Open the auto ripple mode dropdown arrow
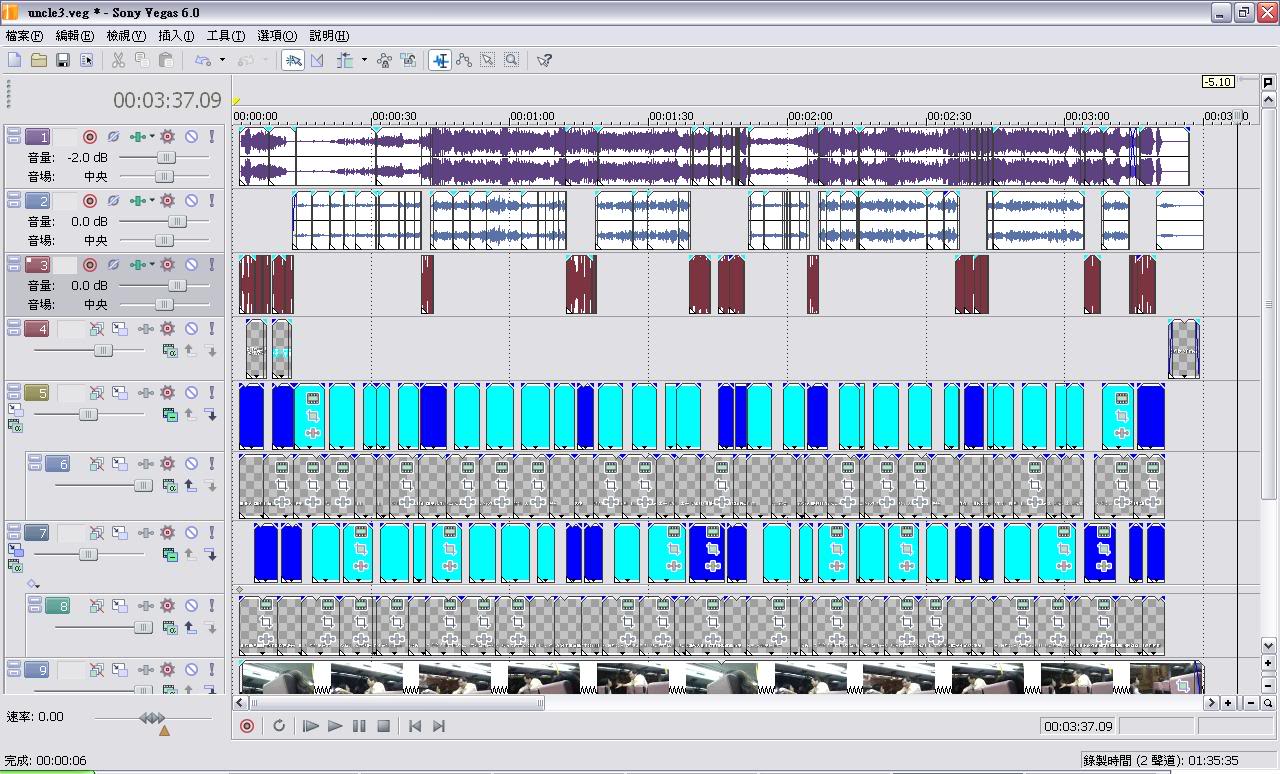The width and height of the screenshot is (1280, 774). tap(364, 60)
